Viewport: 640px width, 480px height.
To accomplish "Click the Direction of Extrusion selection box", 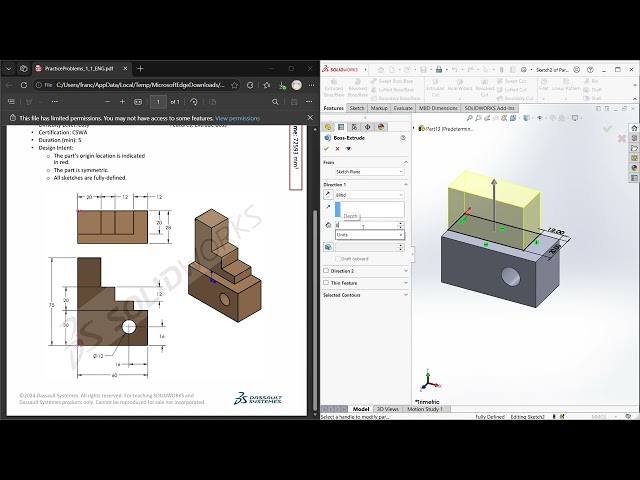I will 370,209.
